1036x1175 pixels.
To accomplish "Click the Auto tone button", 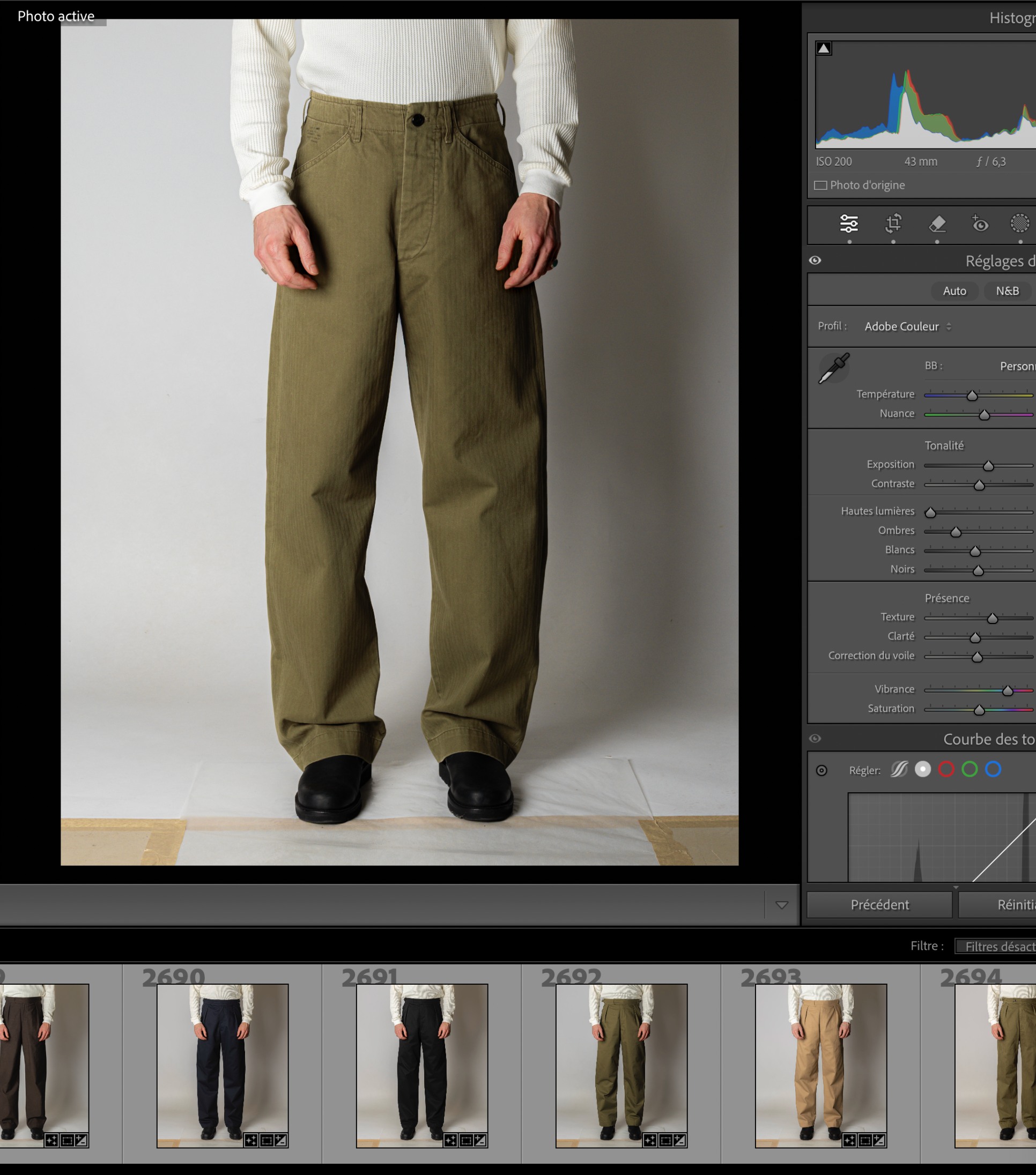I will click(x=954, y=291).
